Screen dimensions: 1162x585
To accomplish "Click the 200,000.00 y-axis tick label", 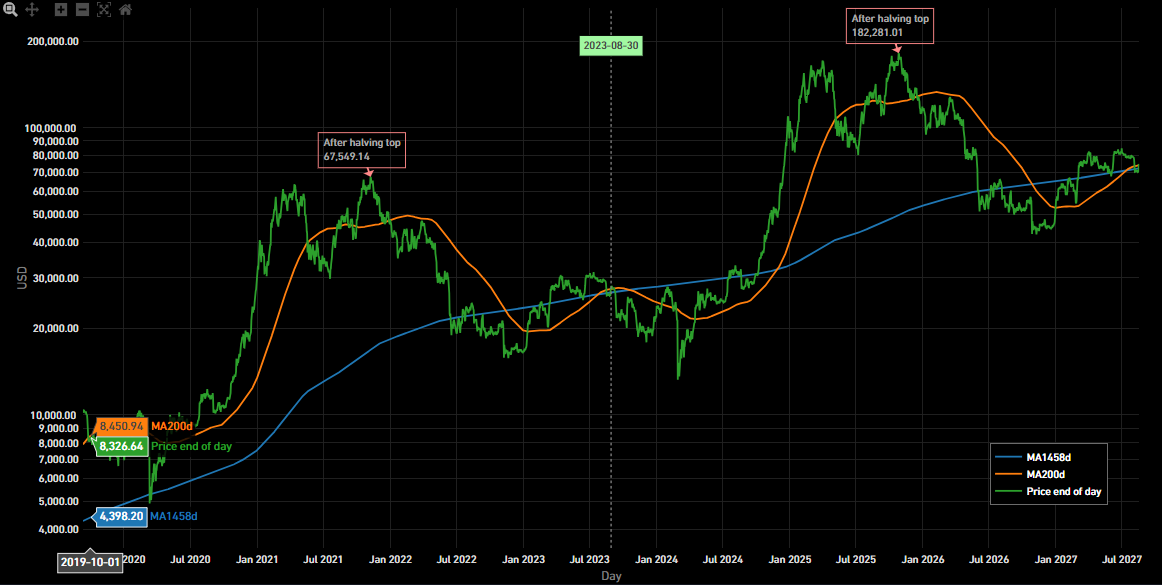I will tap(52, 42).
